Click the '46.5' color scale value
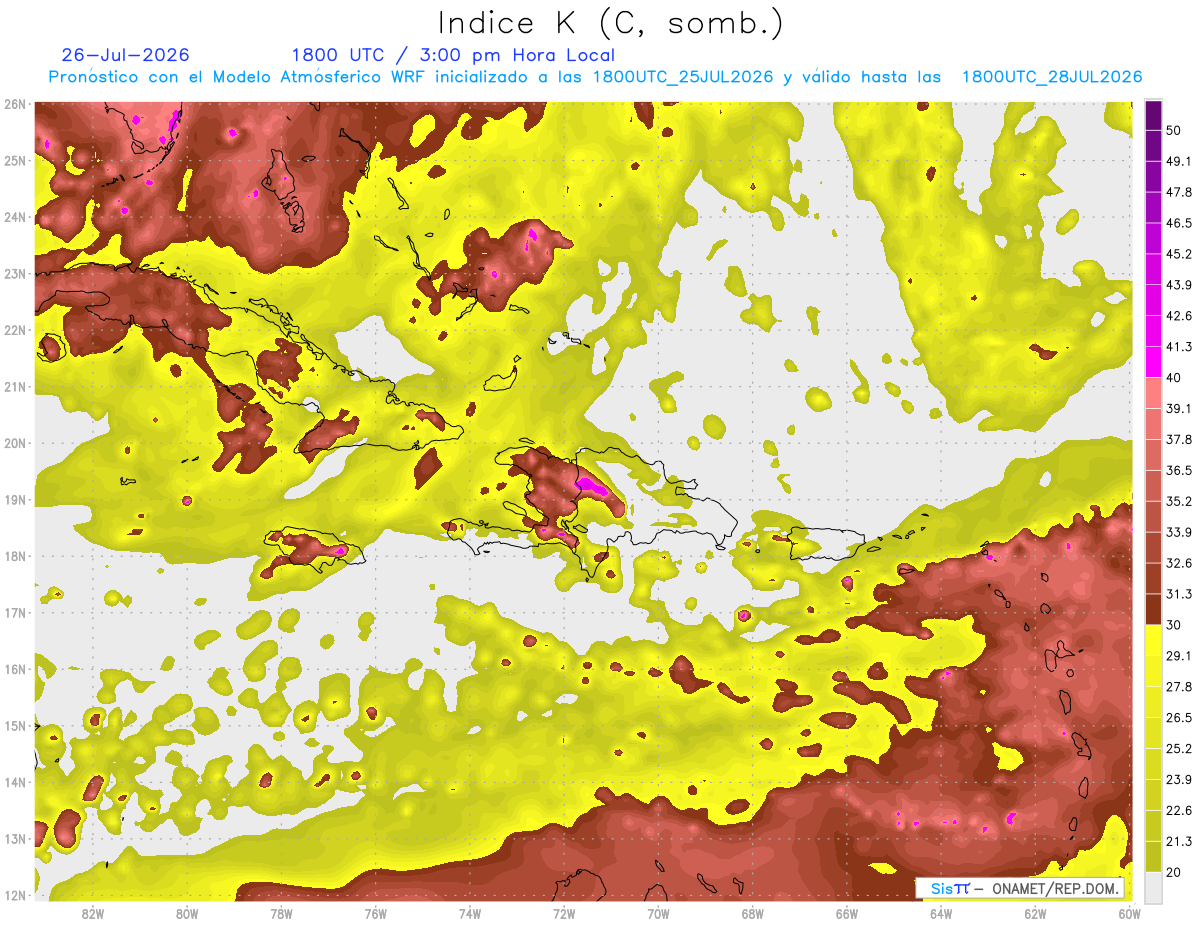The width and height of the screenshot is (1200, 927). pos(1178,223)
